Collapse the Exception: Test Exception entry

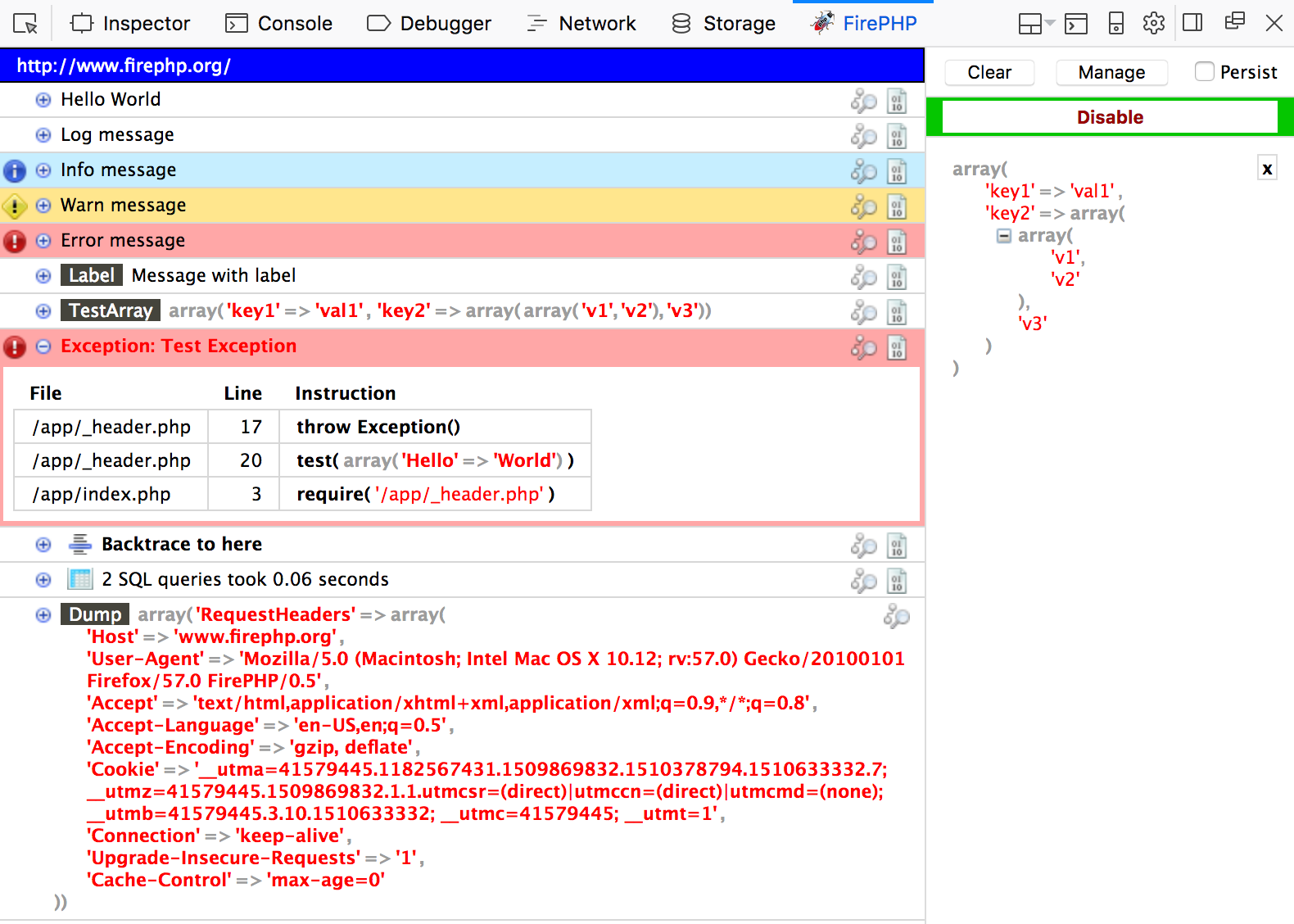43,346
